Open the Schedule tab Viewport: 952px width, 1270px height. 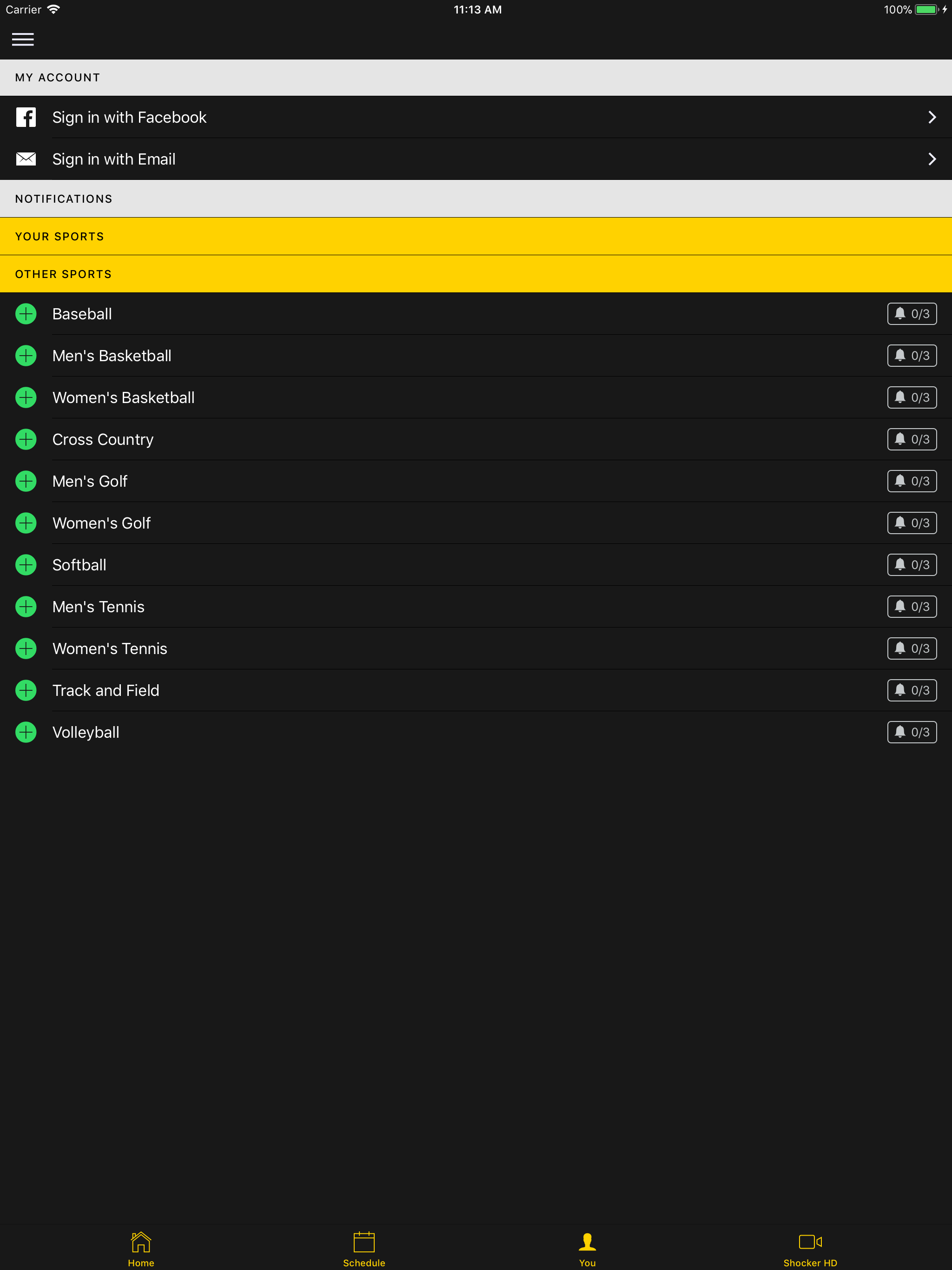364,1249
